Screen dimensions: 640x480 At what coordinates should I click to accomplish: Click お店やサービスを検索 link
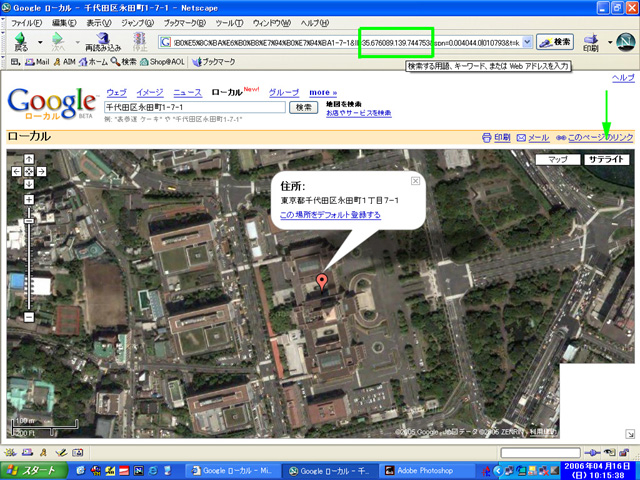click(x=359, y=113)
